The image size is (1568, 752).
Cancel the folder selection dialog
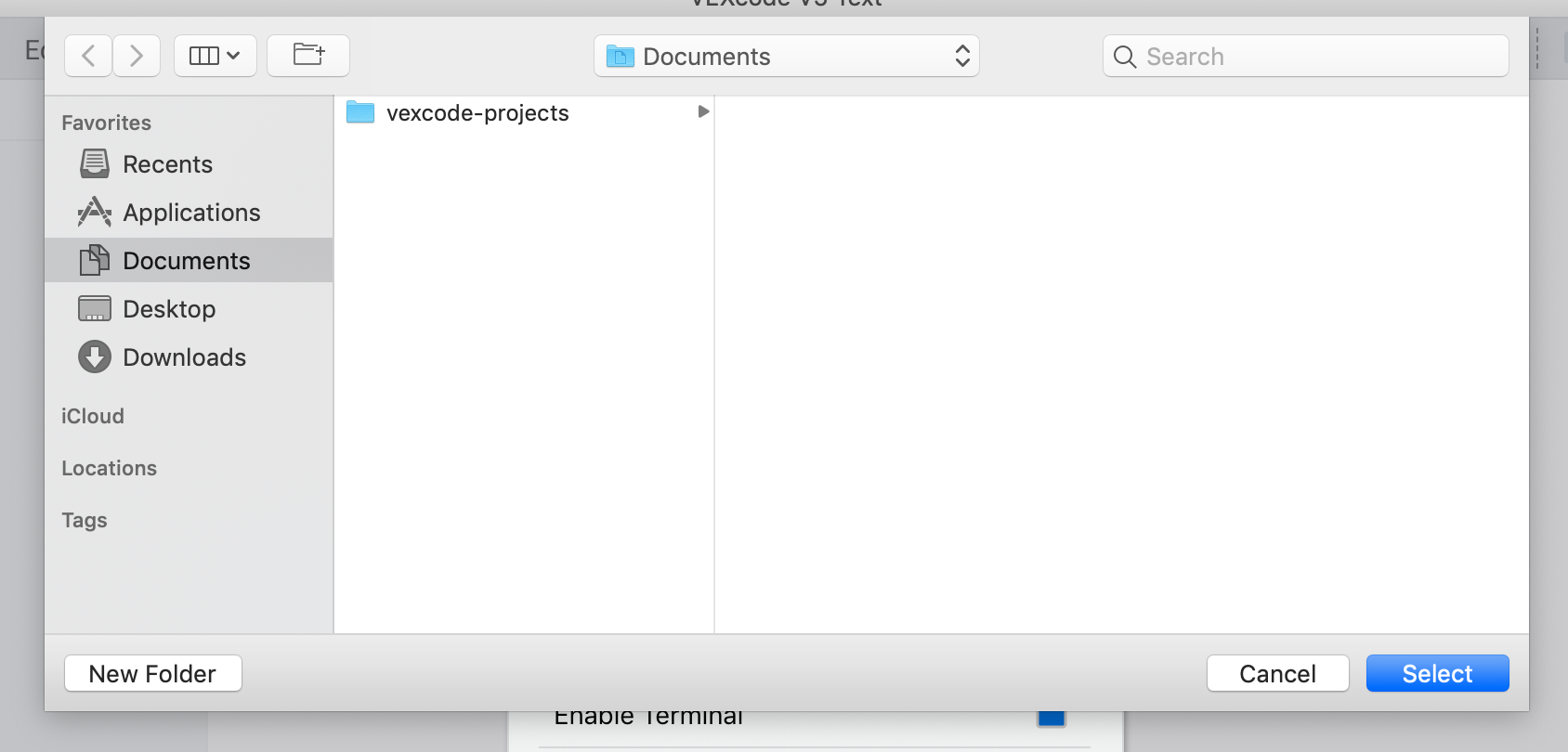pyautogui.click(x=1277, y=673)
